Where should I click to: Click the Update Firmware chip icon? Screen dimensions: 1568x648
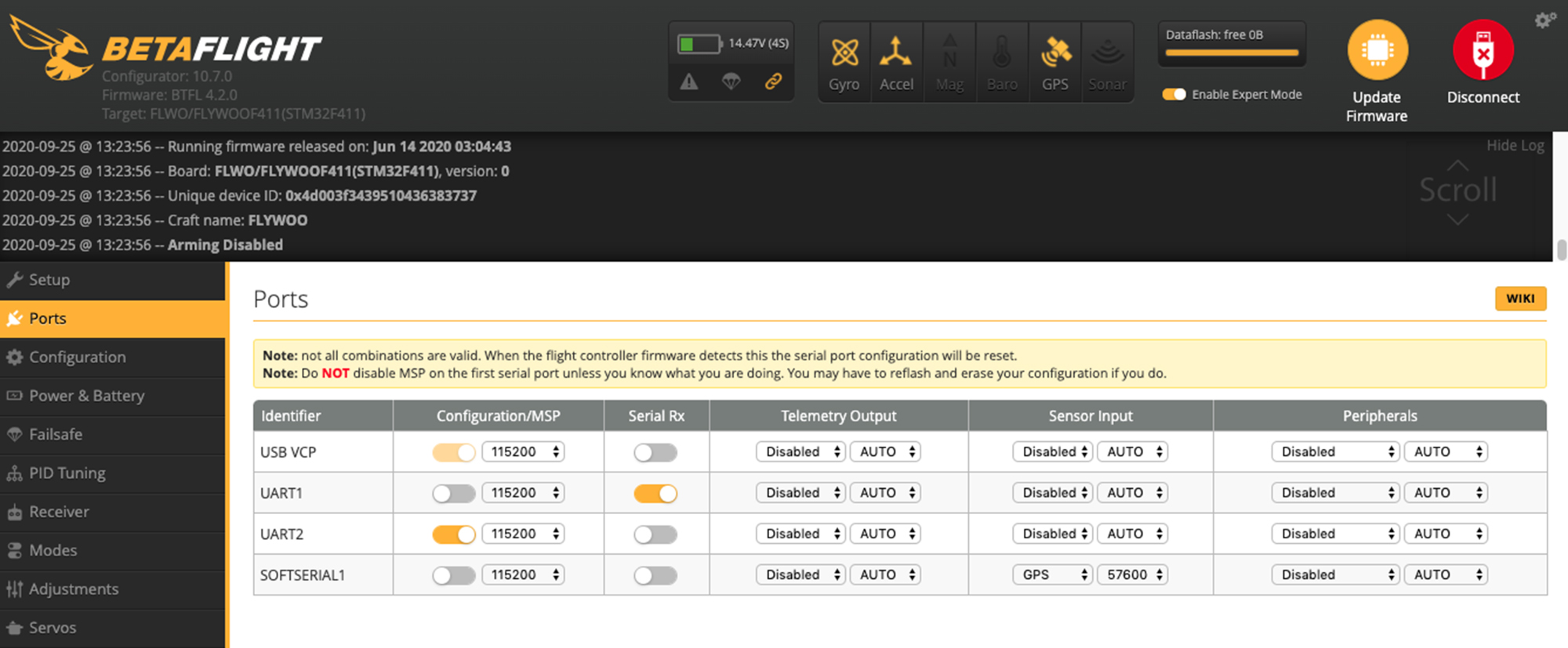pyautogui.click(x=1377, y=50)
